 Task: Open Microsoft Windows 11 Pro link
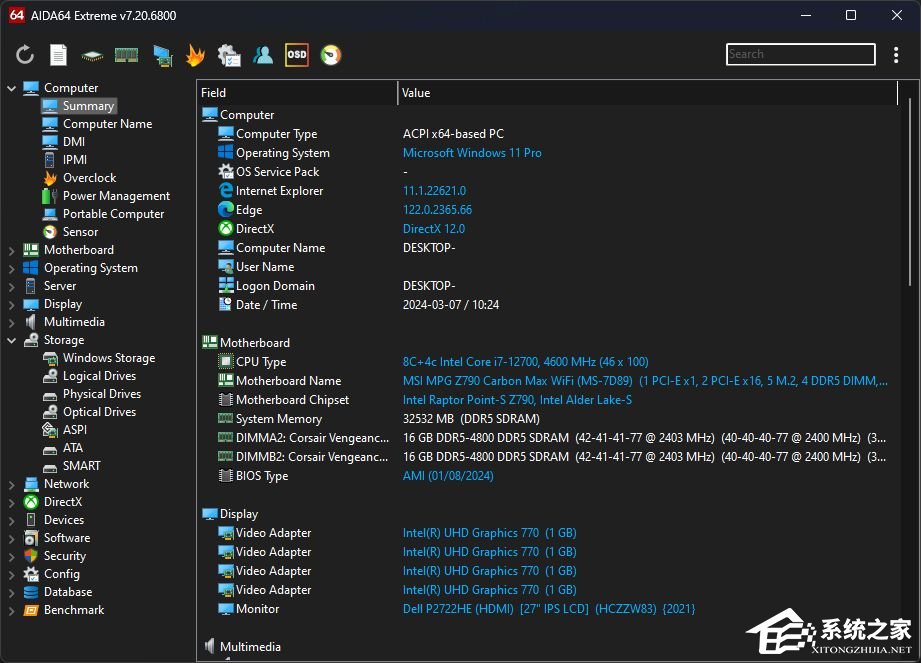(472, 153)
